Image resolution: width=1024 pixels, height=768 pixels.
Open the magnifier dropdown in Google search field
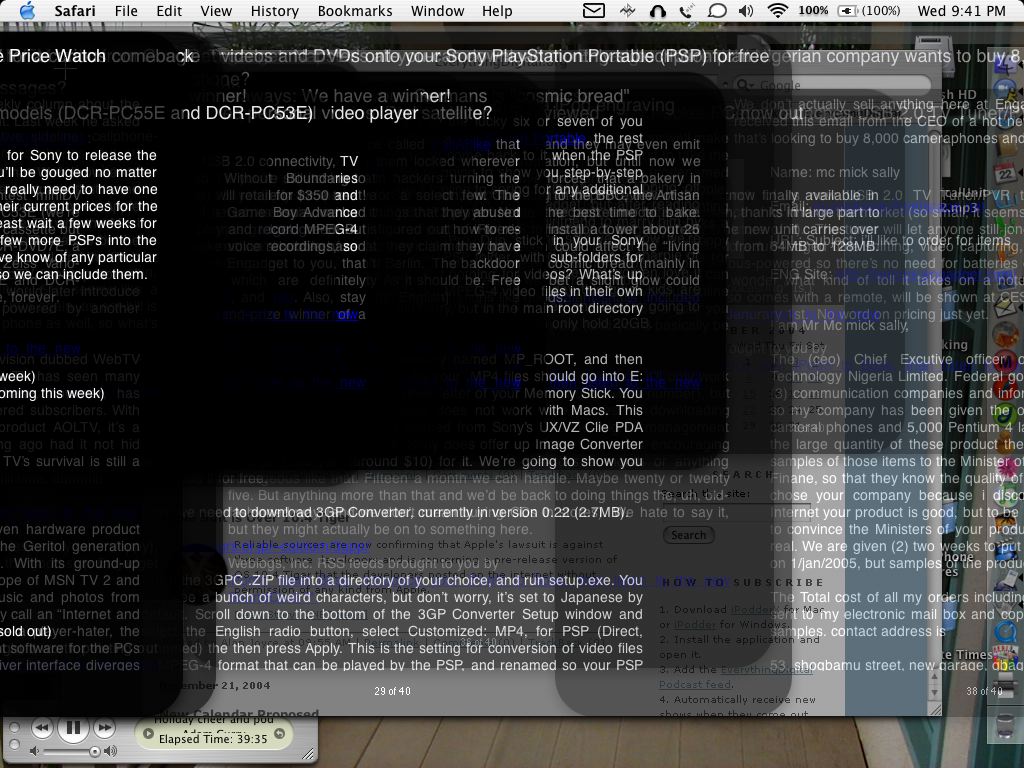click(744, 85)
